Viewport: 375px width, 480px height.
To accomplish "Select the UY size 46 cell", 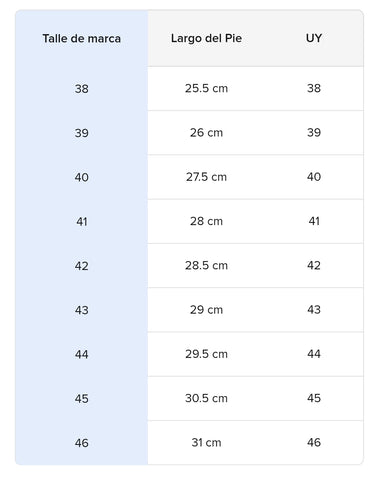I will (x=314, y=443).
